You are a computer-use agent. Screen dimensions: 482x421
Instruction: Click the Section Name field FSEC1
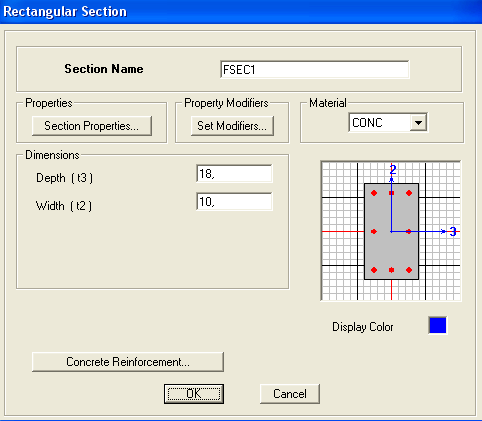point(315,70)
